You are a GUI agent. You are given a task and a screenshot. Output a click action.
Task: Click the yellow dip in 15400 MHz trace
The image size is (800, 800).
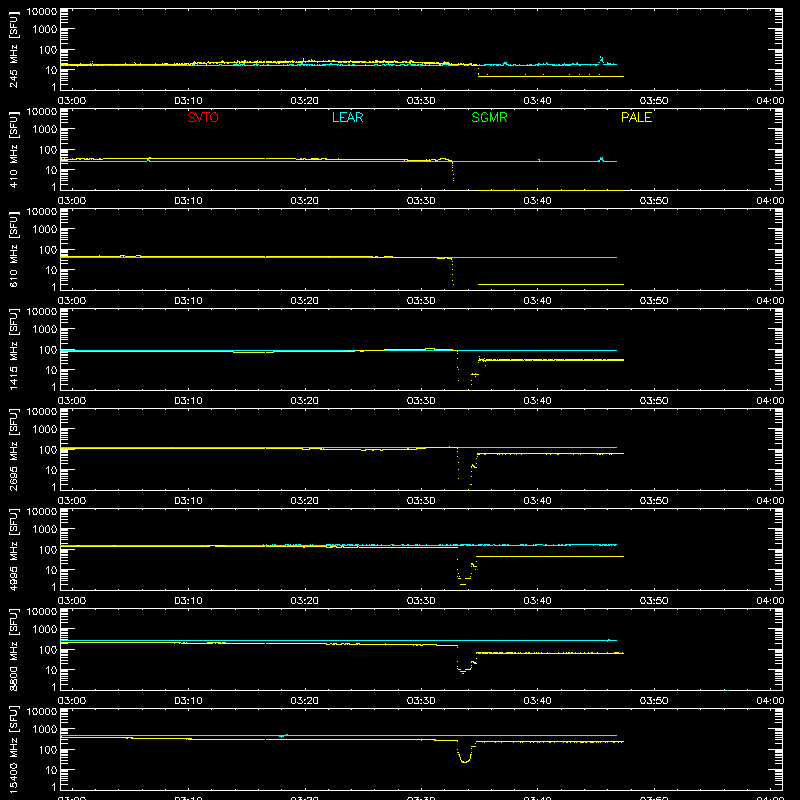click(x=465, y=755)
